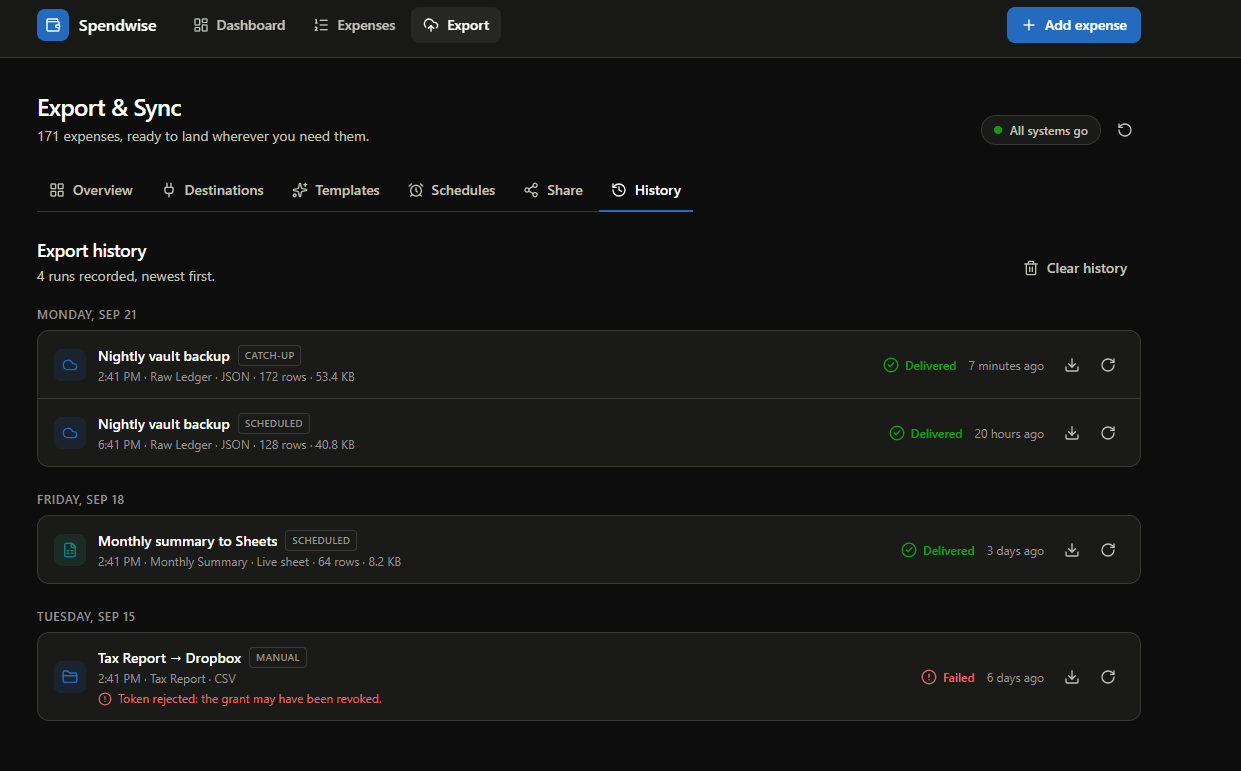
Task: Click Delivered status of 20 hours ago run
Action: (x=926, y=433)
